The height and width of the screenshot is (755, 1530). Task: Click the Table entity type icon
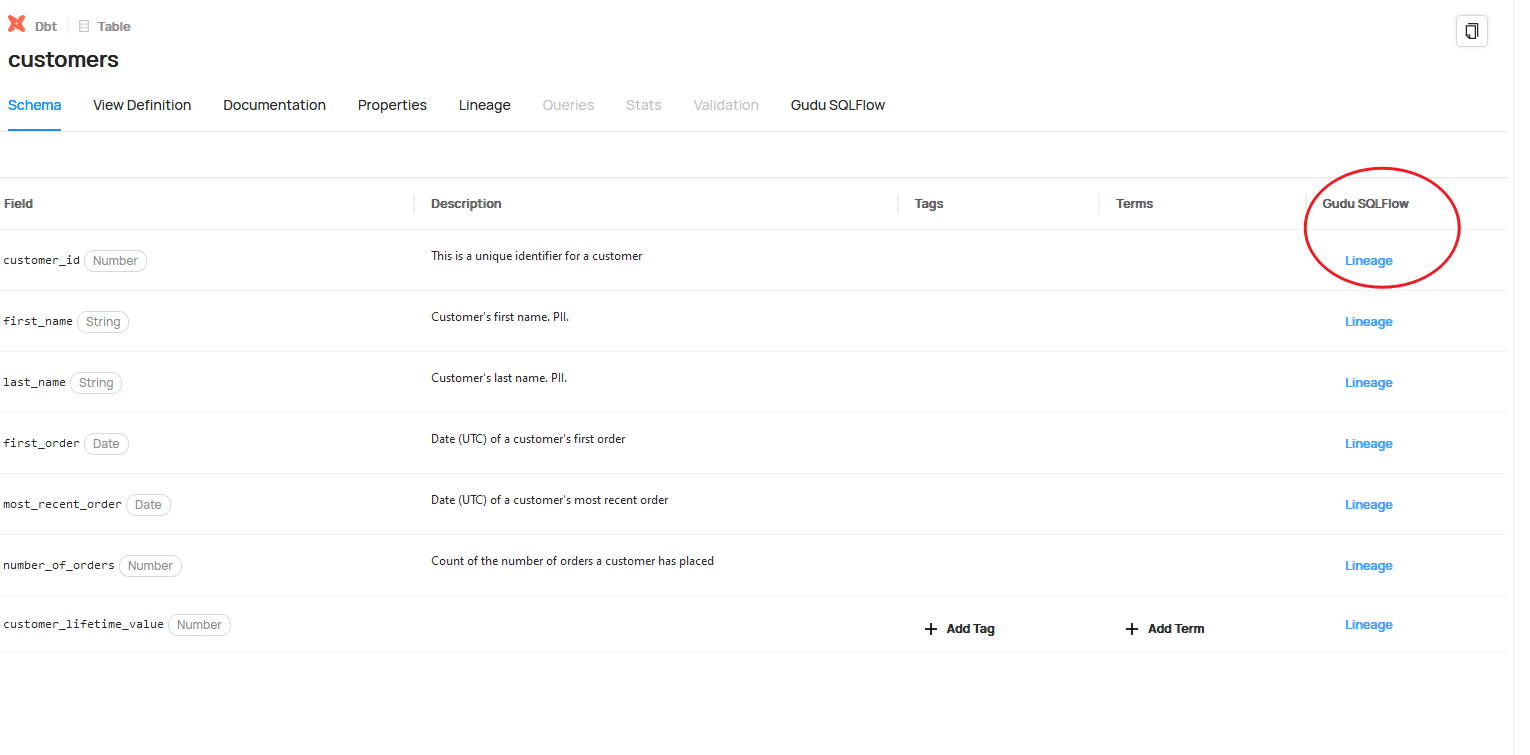[84, 25]
